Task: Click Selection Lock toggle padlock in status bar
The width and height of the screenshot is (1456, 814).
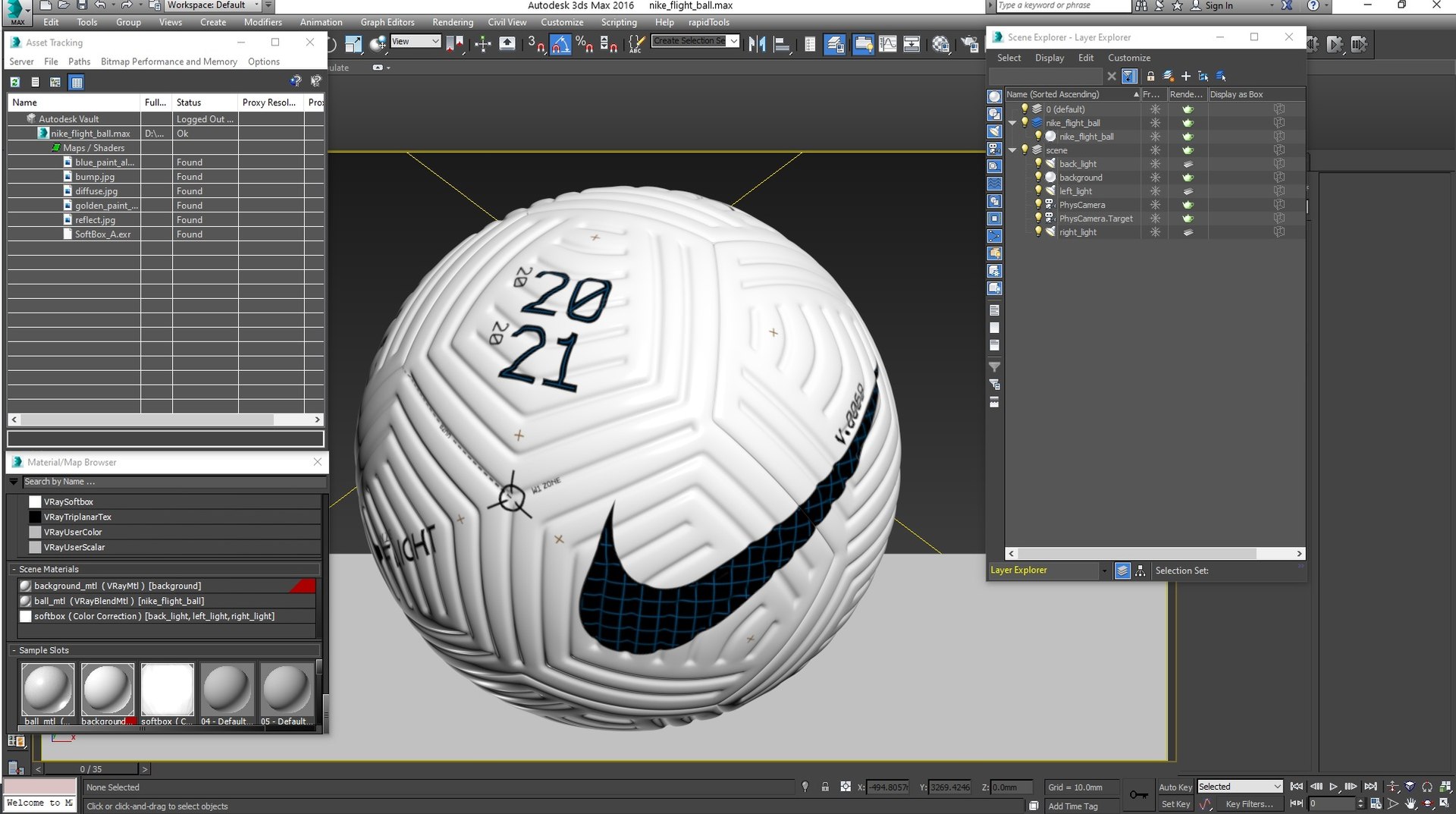Action: (825, 787)
